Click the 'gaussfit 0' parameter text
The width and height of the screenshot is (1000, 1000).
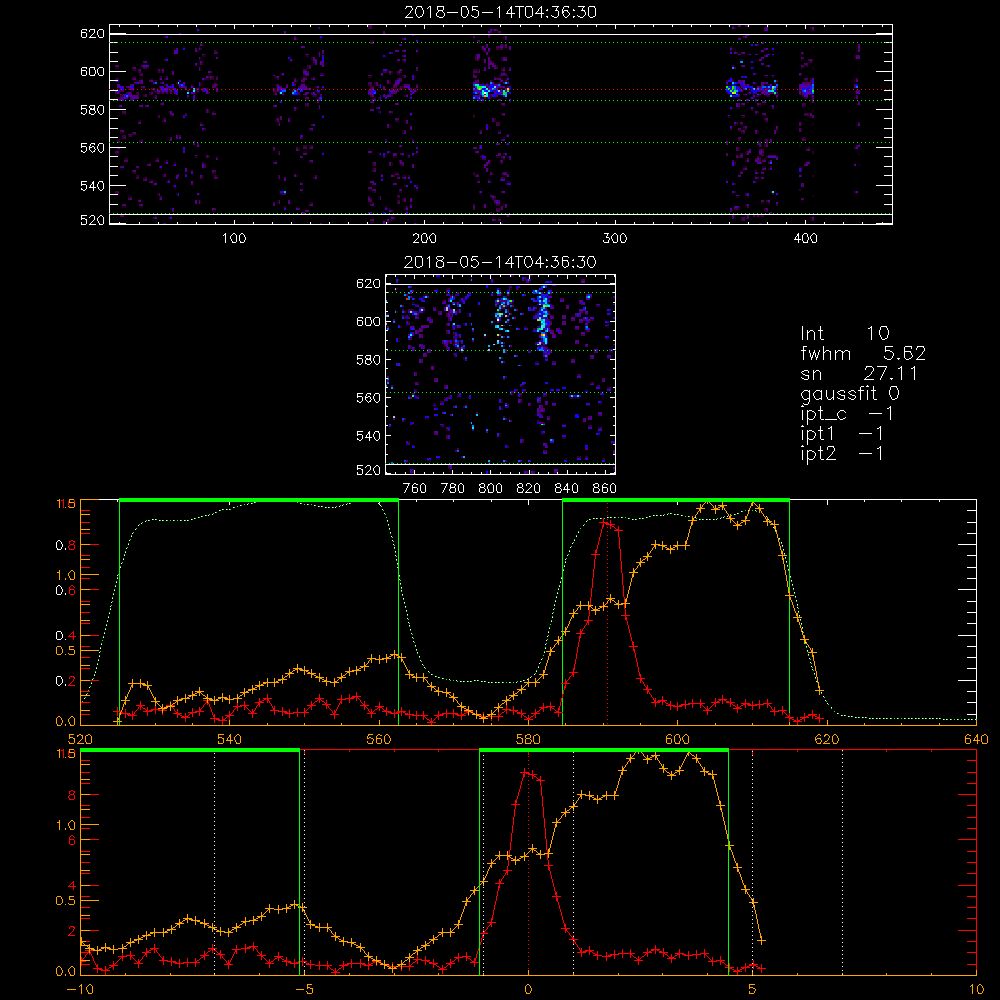click(x=850, y=393)
